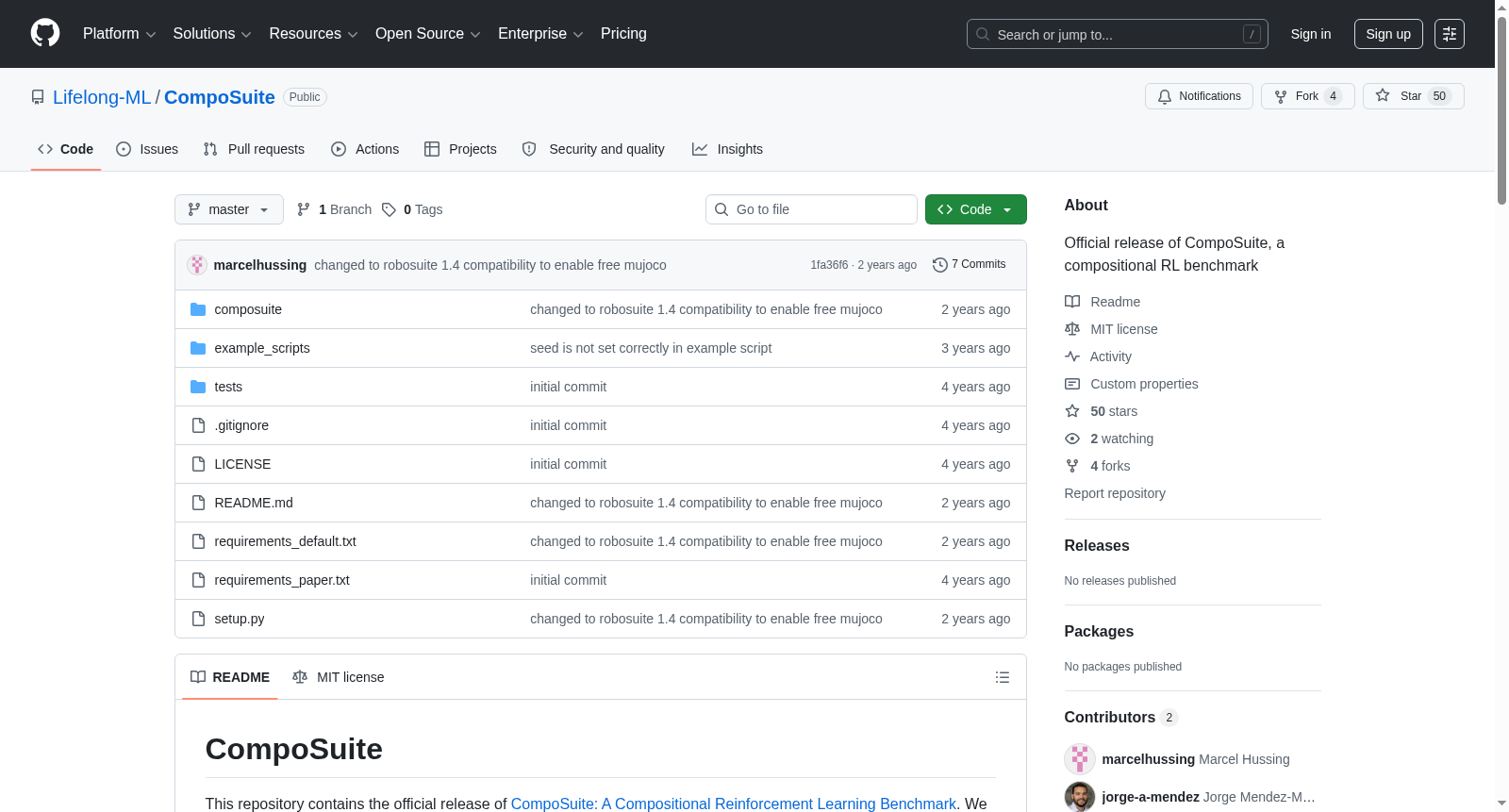Viewport: 1509px width, 812px height.
Task: Click the Releases heading link
Action: [x=1097, y=545]
